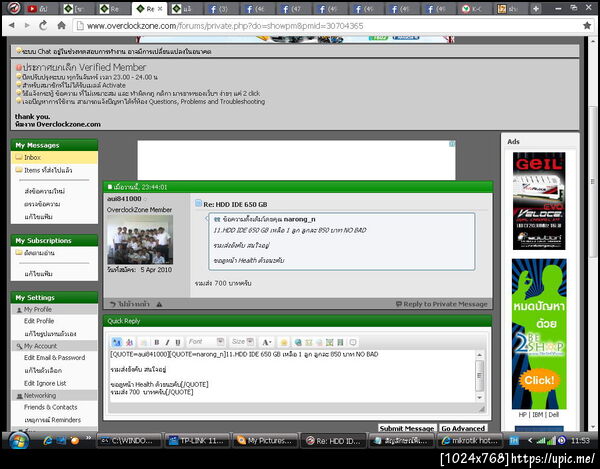
Task: Click Submit Message button
Action: [x=407, y=428]
